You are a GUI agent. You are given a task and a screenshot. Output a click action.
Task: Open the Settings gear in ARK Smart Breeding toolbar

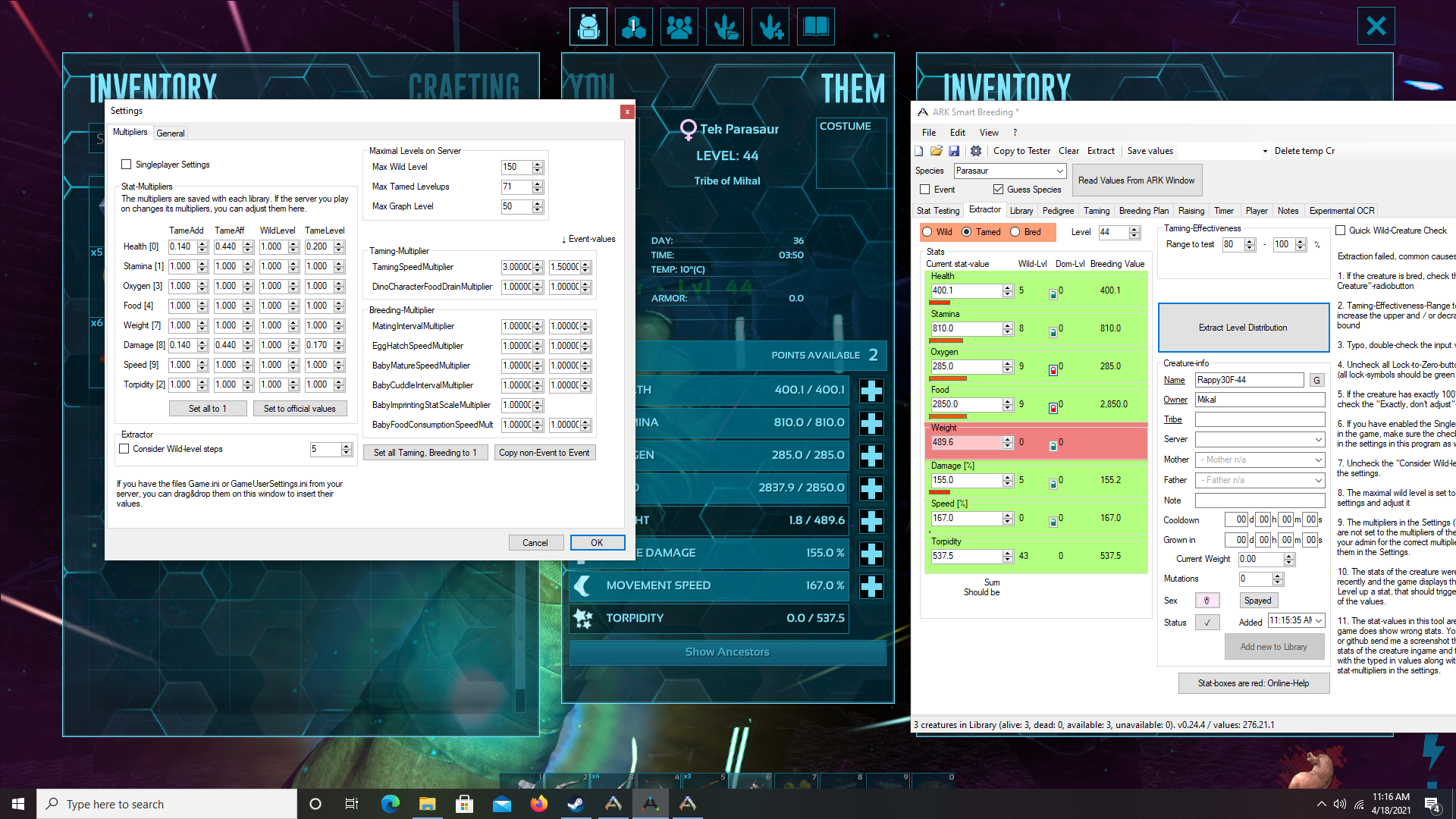976,151
